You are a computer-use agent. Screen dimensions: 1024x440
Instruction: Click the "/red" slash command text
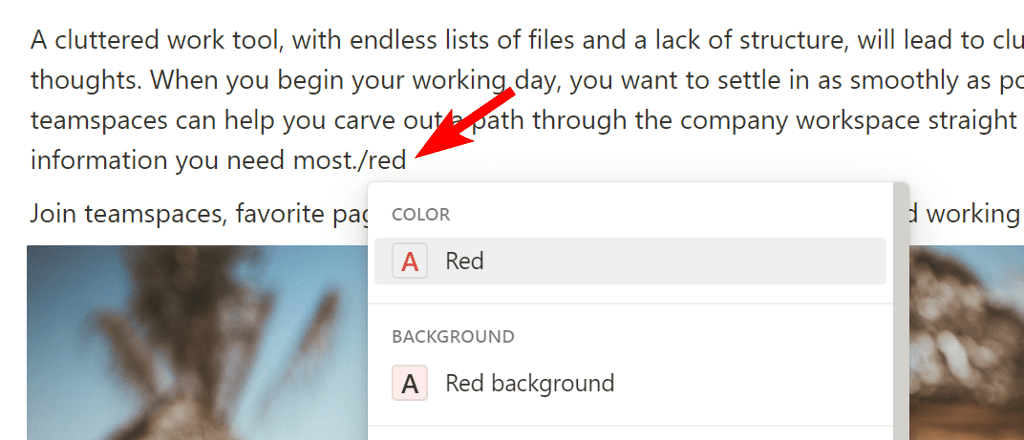[x=386, y=160]
